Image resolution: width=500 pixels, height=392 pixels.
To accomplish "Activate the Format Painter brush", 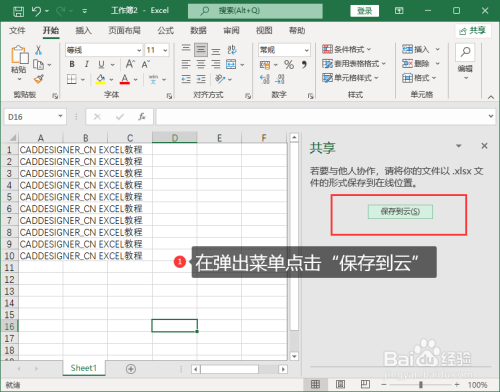I will tap(39, 79).
